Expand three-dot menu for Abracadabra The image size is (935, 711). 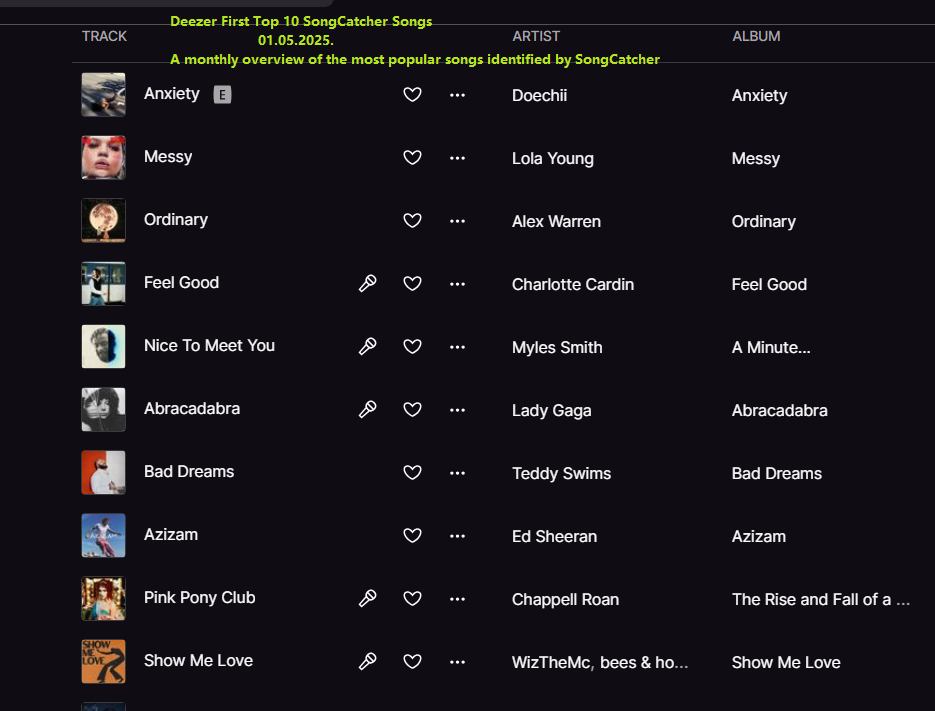point(457,410)
